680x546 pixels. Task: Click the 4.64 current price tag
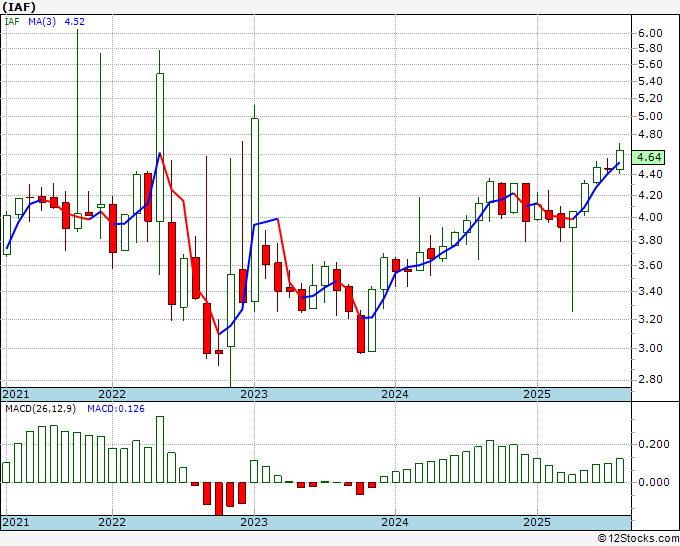pos(648,157)
